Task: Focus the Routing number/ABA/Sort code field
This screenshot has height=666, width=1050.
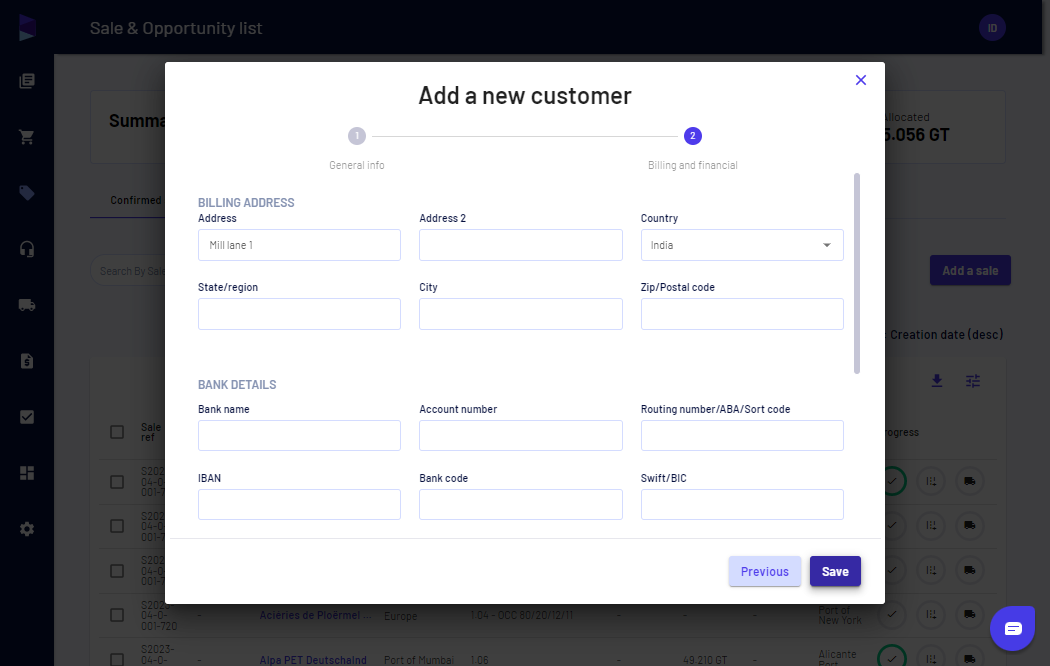Action: [x=741, y=436]
